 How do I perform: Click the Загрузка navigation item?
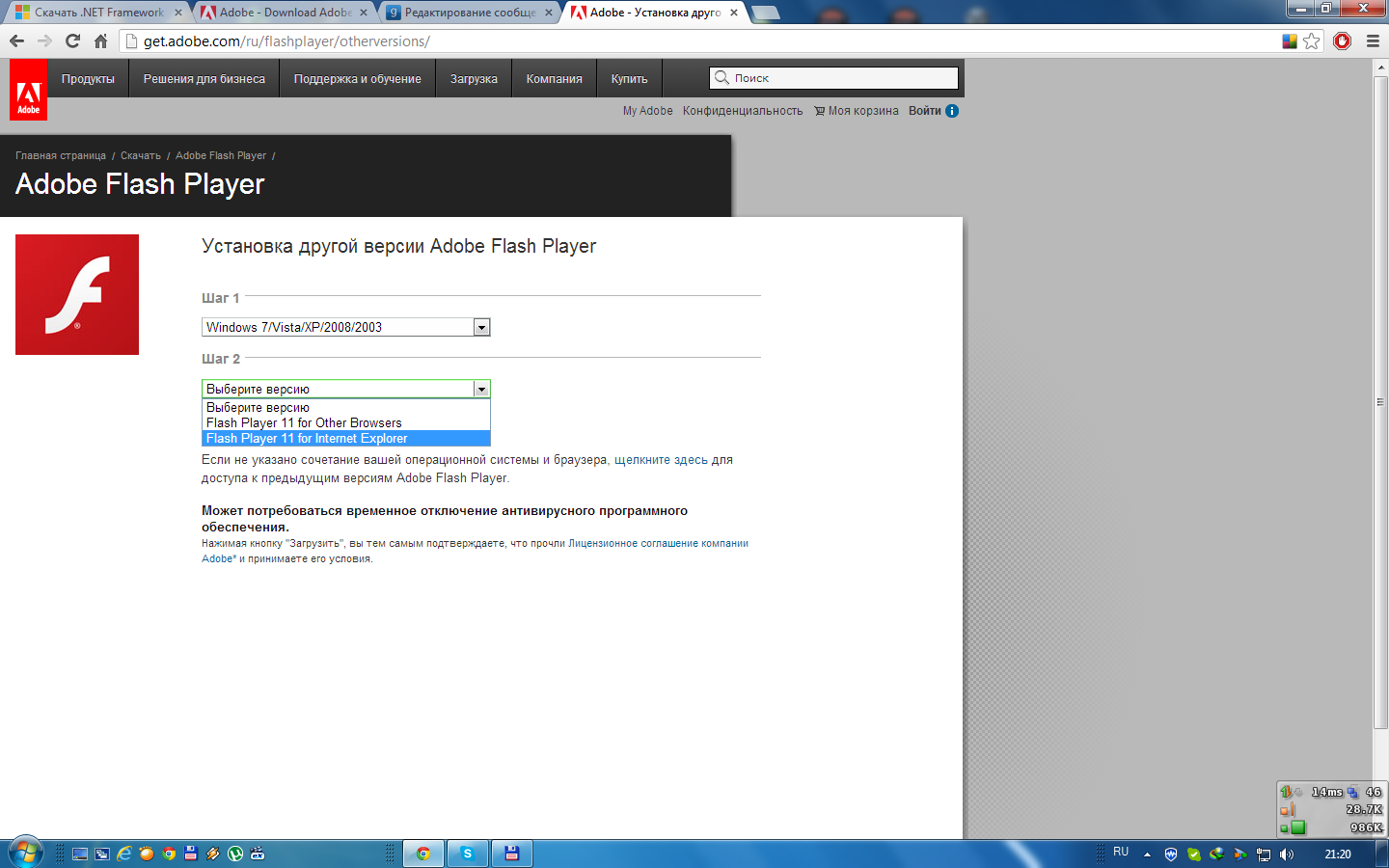[474, 79]
